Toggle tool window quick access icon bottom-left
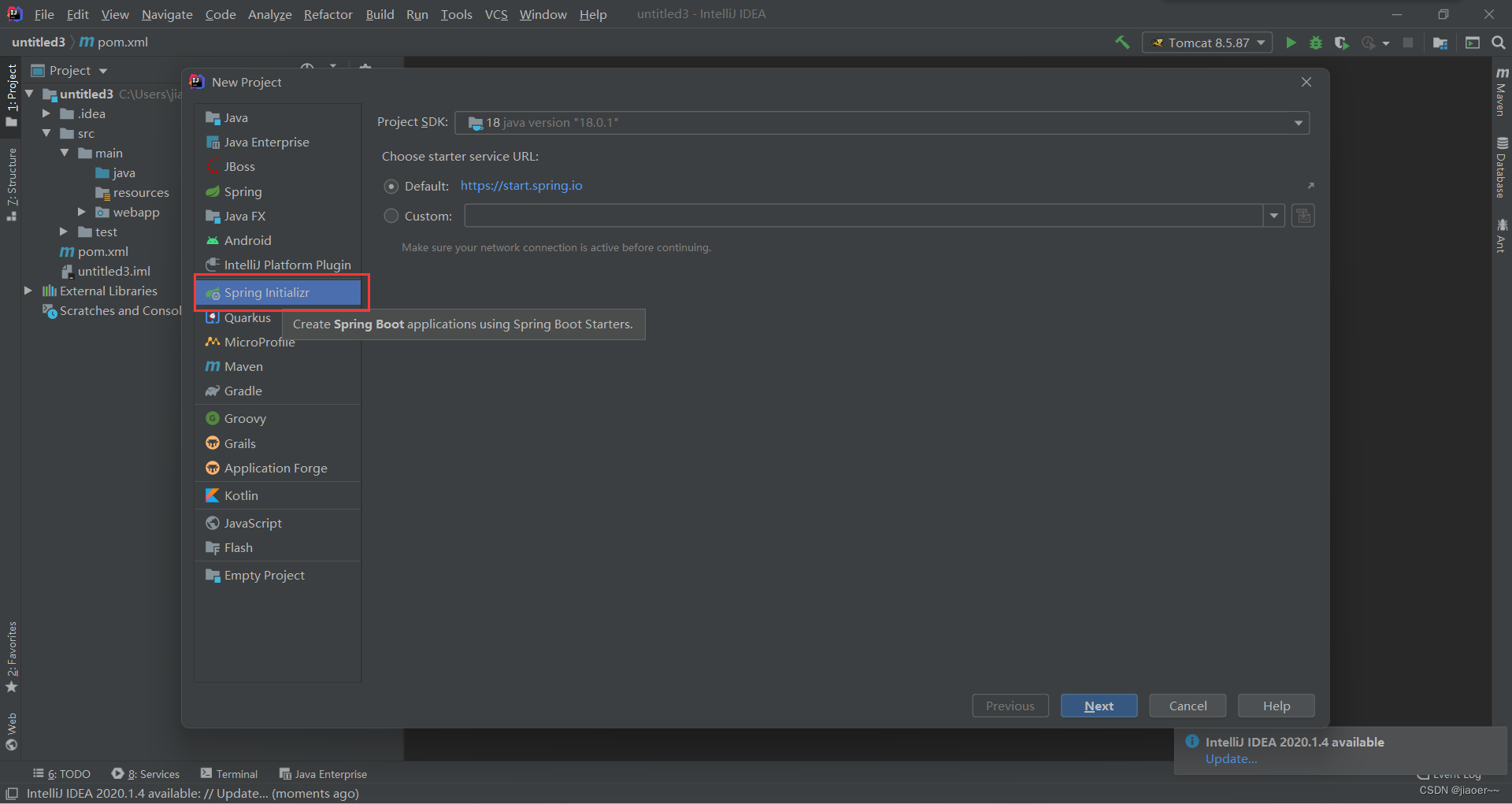 12,793
